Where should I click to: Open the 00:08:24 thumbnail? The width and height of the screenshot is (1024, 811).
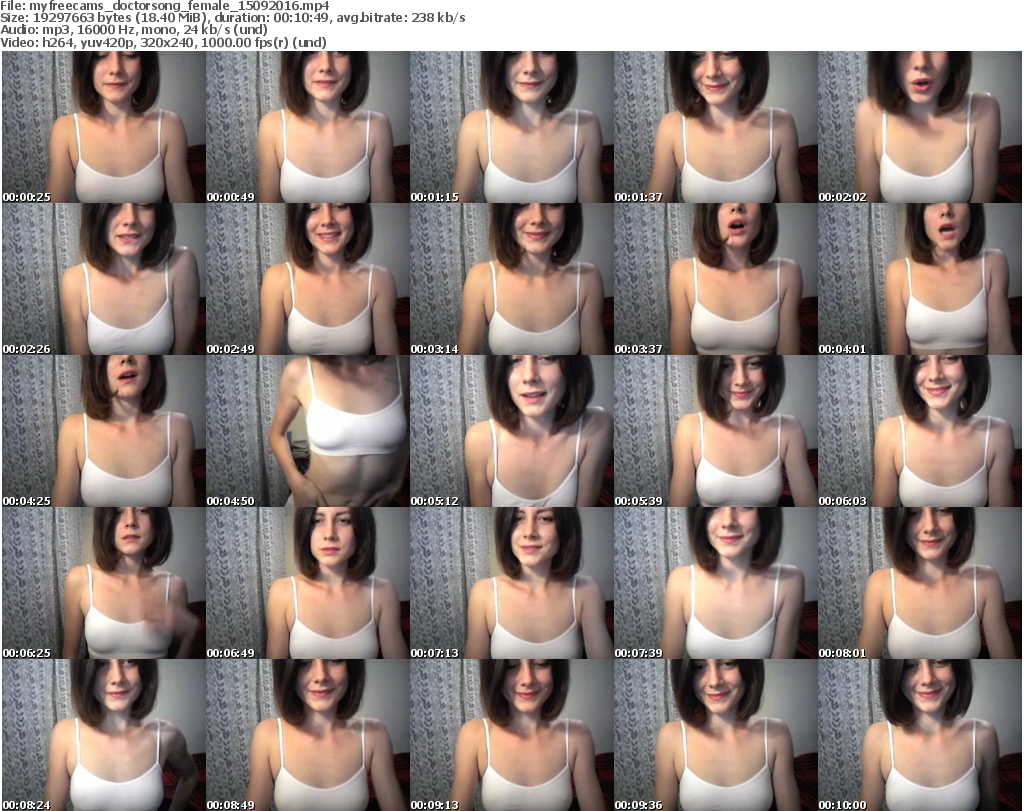(103, 735)
